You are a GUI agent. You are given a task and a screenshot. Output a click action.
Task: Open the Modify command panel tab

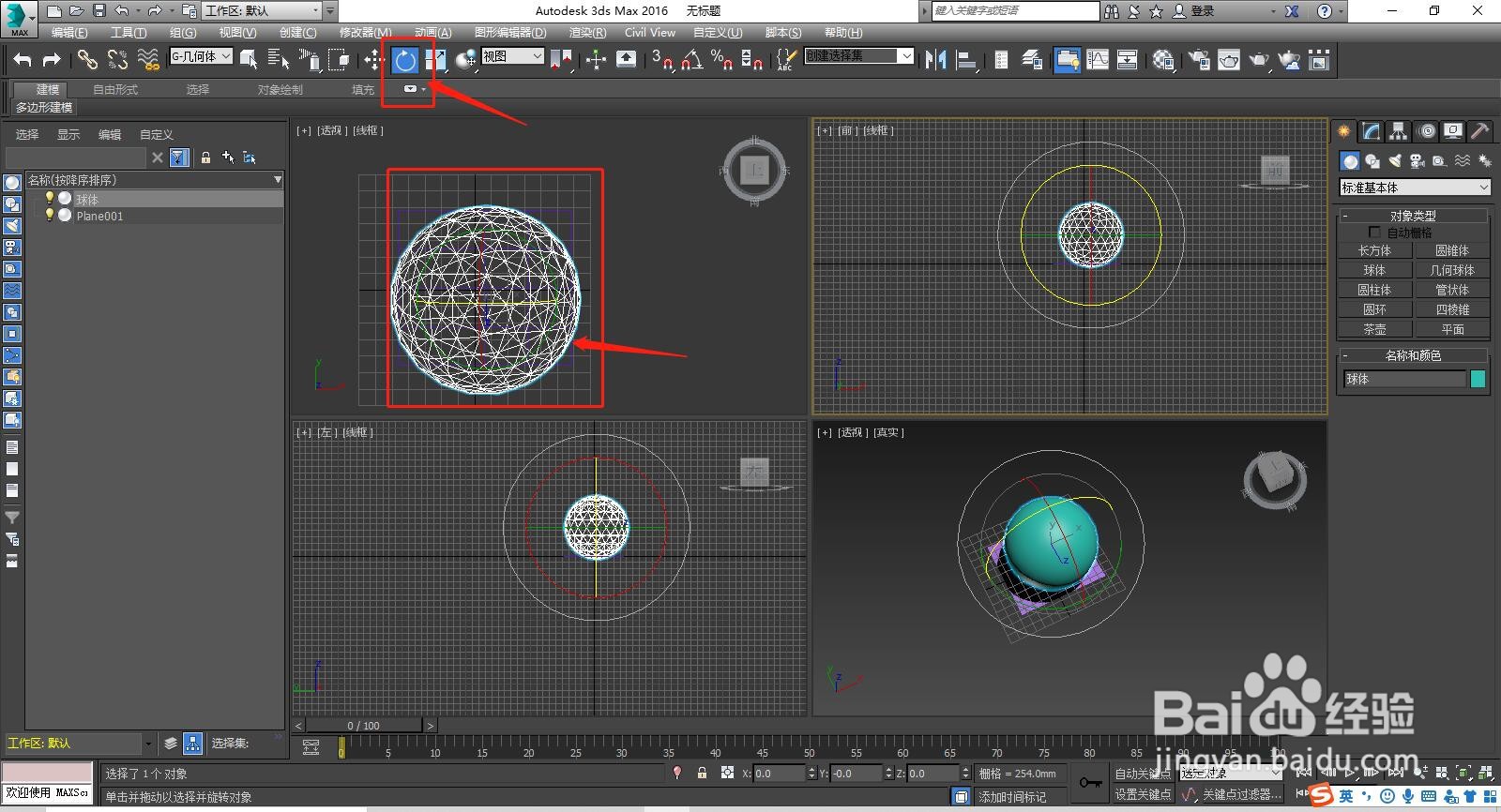coord(1372,131)
